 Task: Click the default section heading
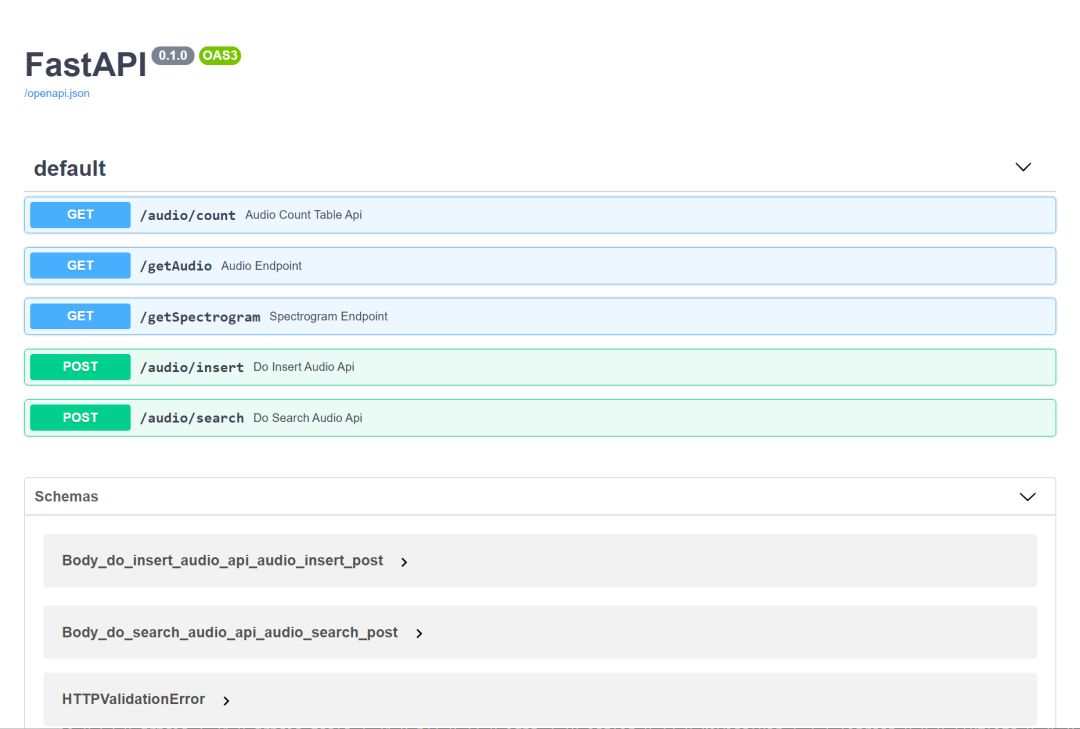[70, 168]
